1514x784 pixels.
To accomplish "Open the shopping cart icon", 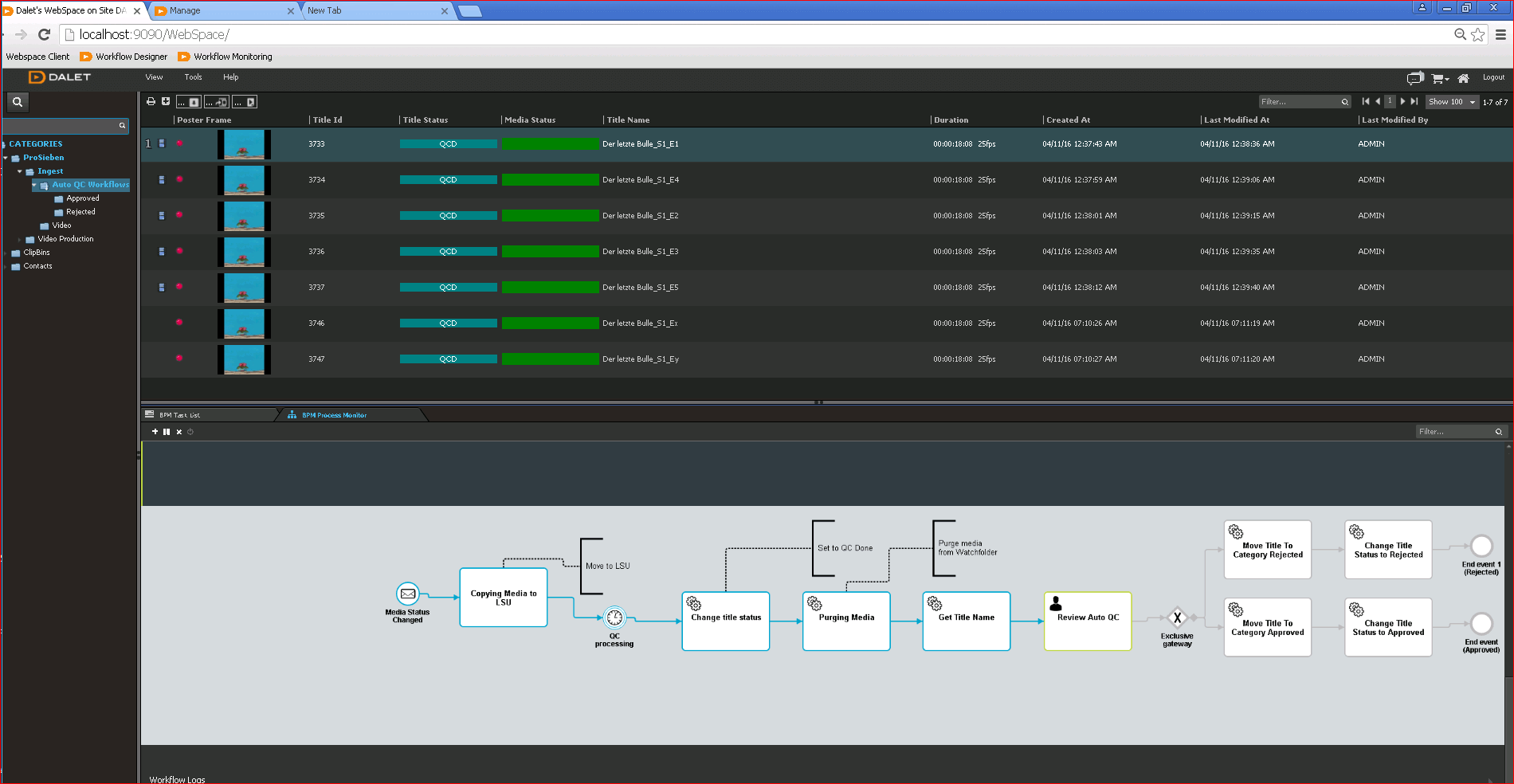I will coord(1438,78).
